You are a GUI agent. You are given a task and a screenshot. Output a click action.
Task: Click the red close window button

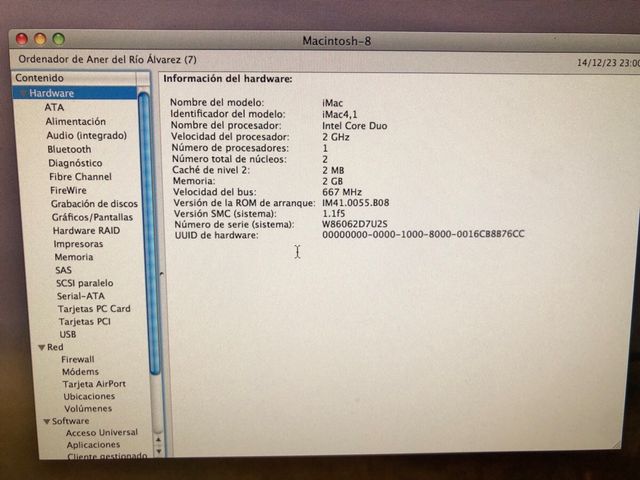pyautogui.click(x=22, y=39)
